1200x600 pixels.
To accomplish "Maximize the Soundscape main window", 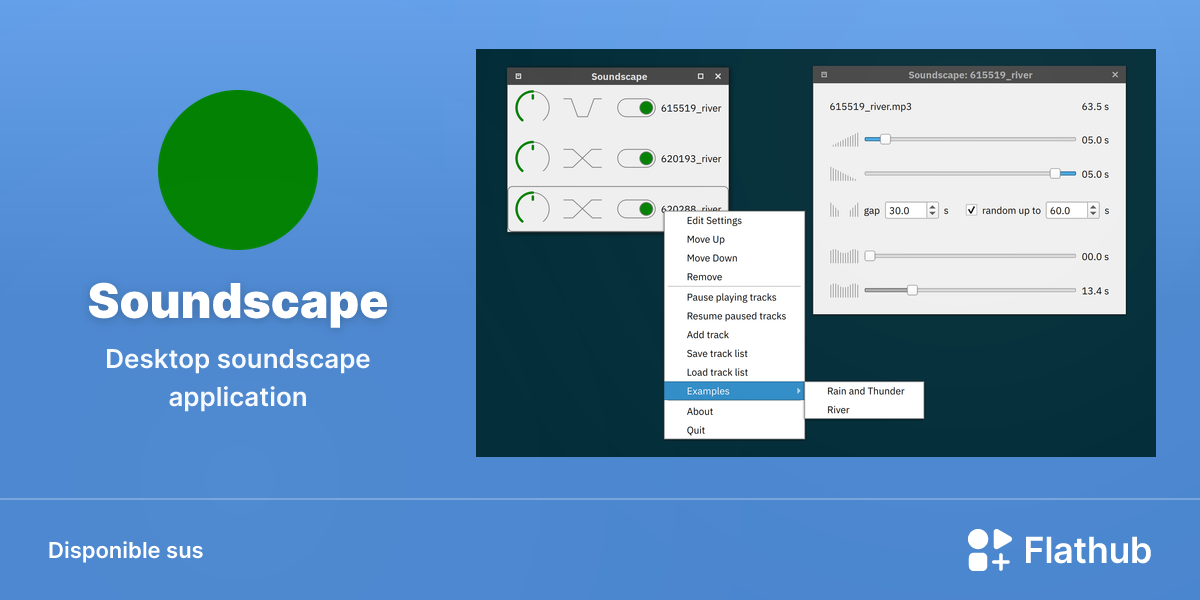I will pos(700,76).
